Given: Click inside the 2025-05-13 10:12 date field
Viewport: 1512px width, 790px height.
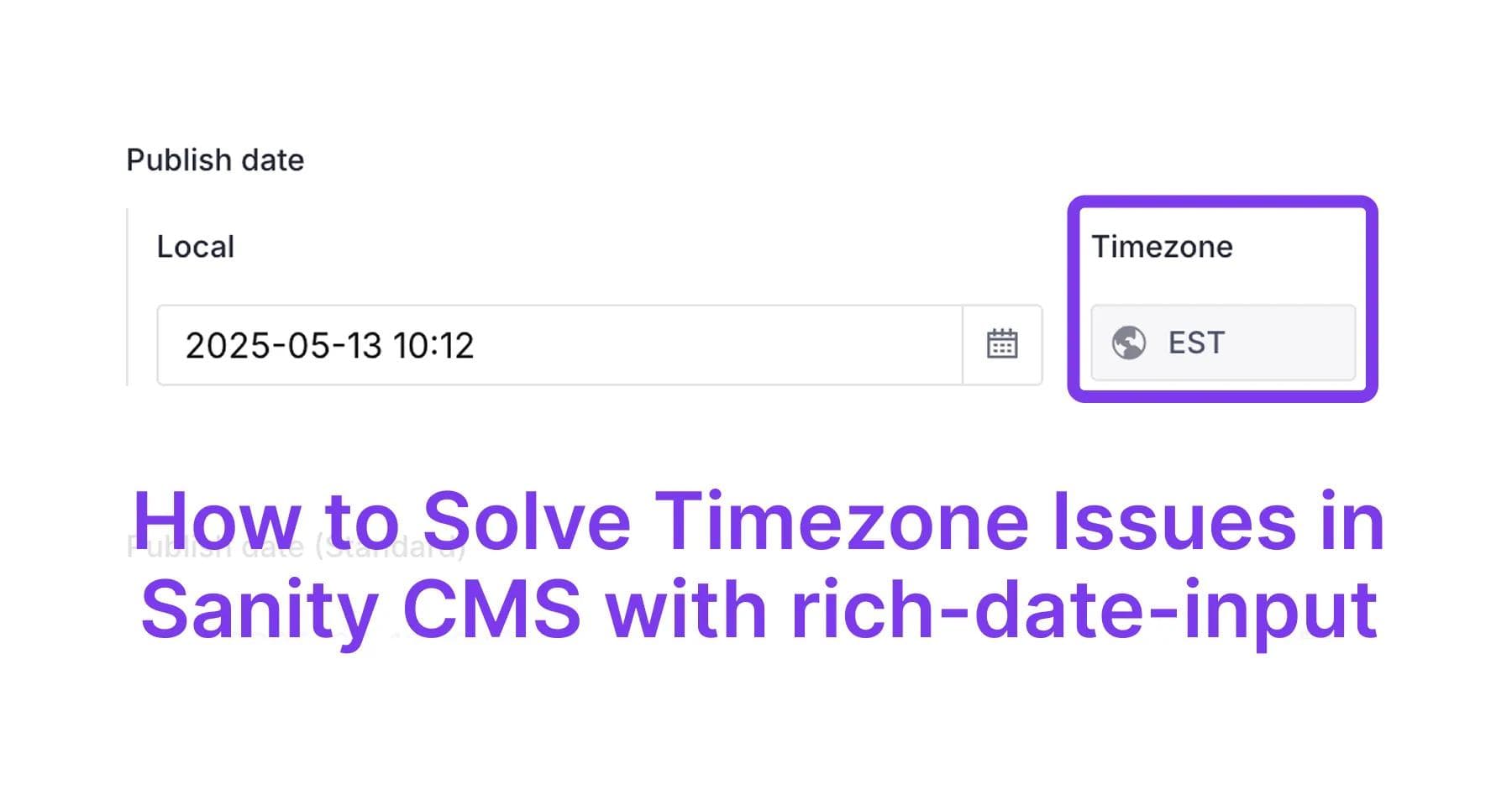Looking at the screenshot, I should click(504, 344).
